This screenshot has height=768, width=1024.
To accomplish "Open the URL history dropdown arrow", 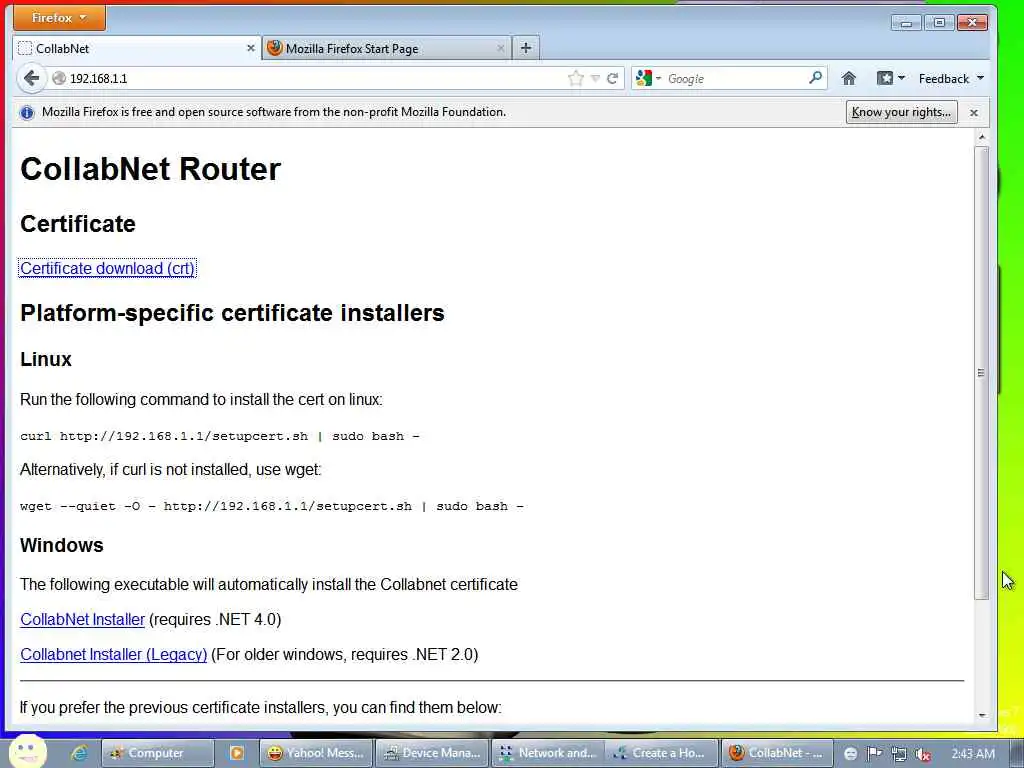I will coord(595,78).
